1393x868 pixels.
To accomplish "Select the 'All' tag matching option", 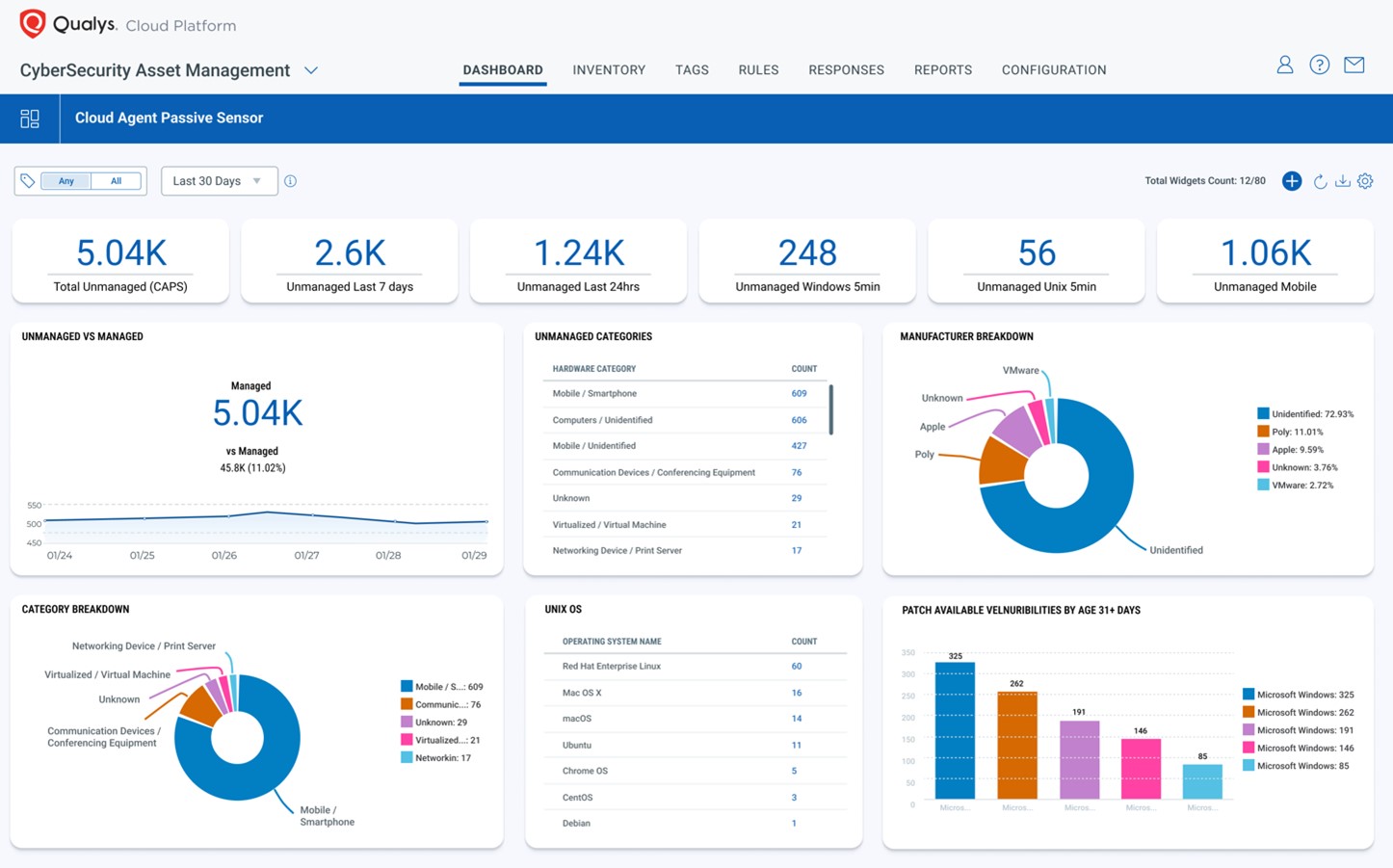I will [x=116, y=180].
